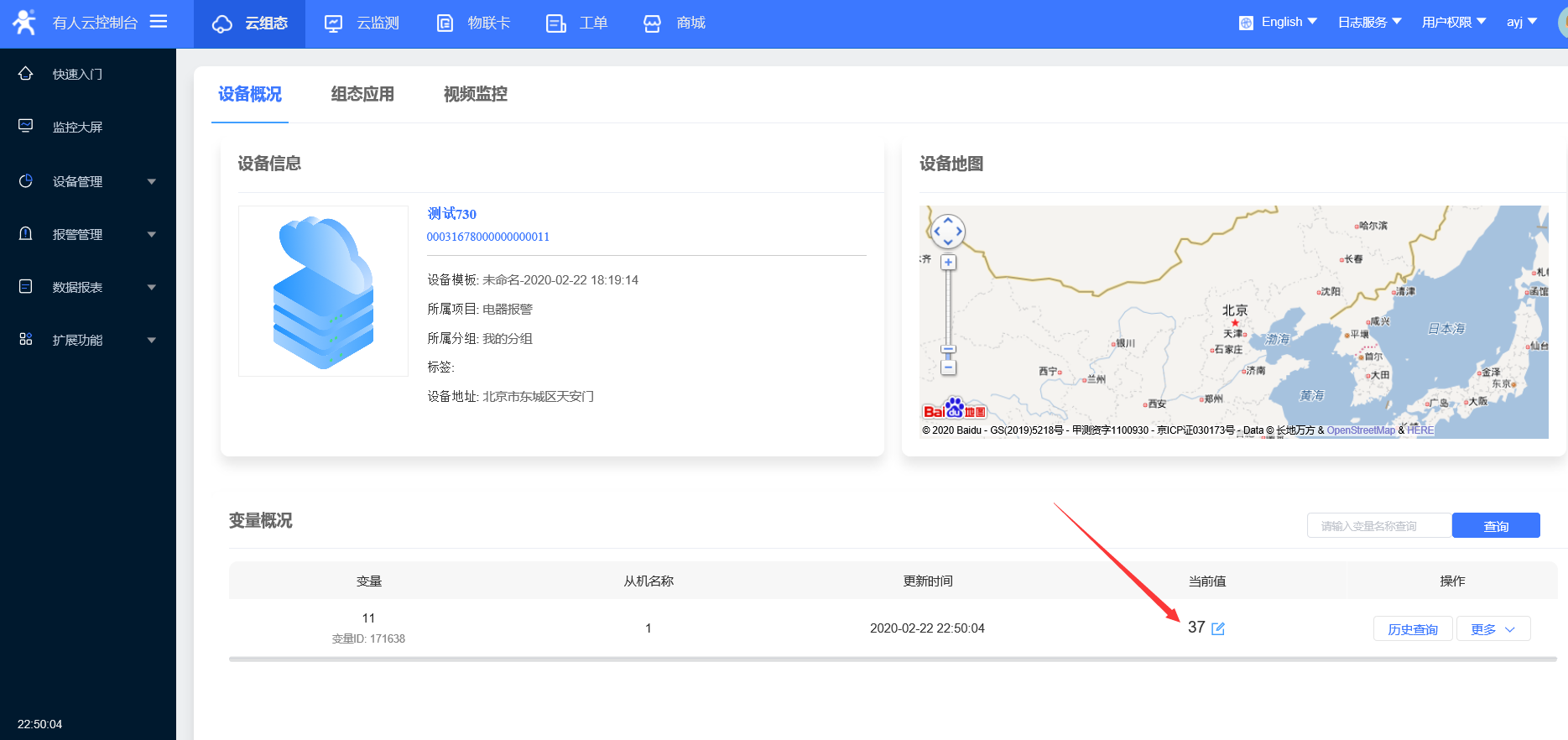Click the blue 查询 search button
This screenshot has height=740, width=1568.
1495,526
